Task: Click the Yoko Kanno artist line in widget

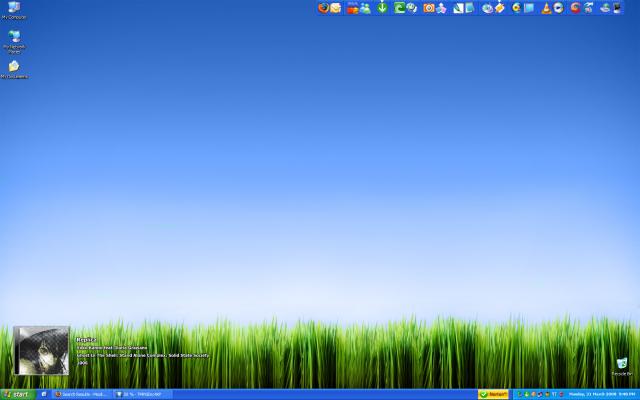Action: [x=112, y=348]
